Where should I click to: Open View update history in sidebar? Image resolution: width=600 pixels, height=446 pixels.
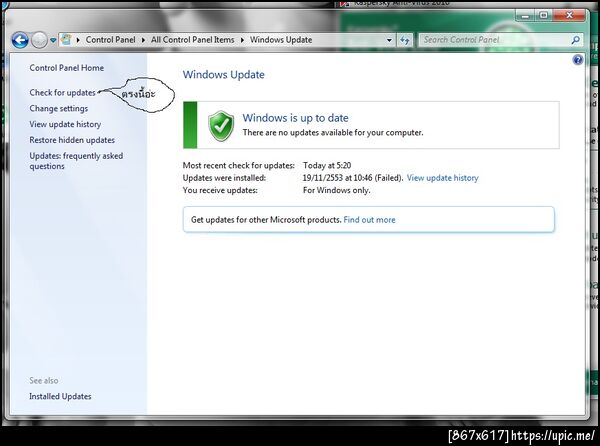pyautogui.click(x=65, y=124)
